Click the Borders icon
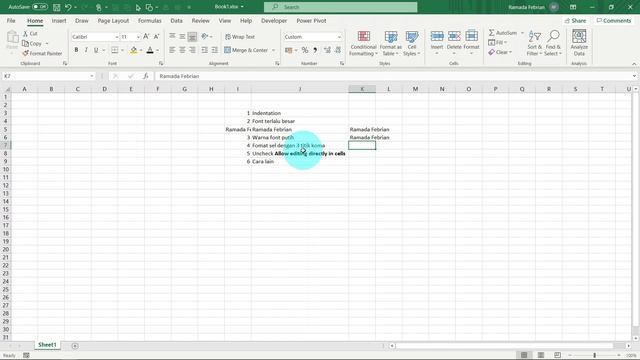Viewport: 640px width, 360px height. [x=115, y=50]
